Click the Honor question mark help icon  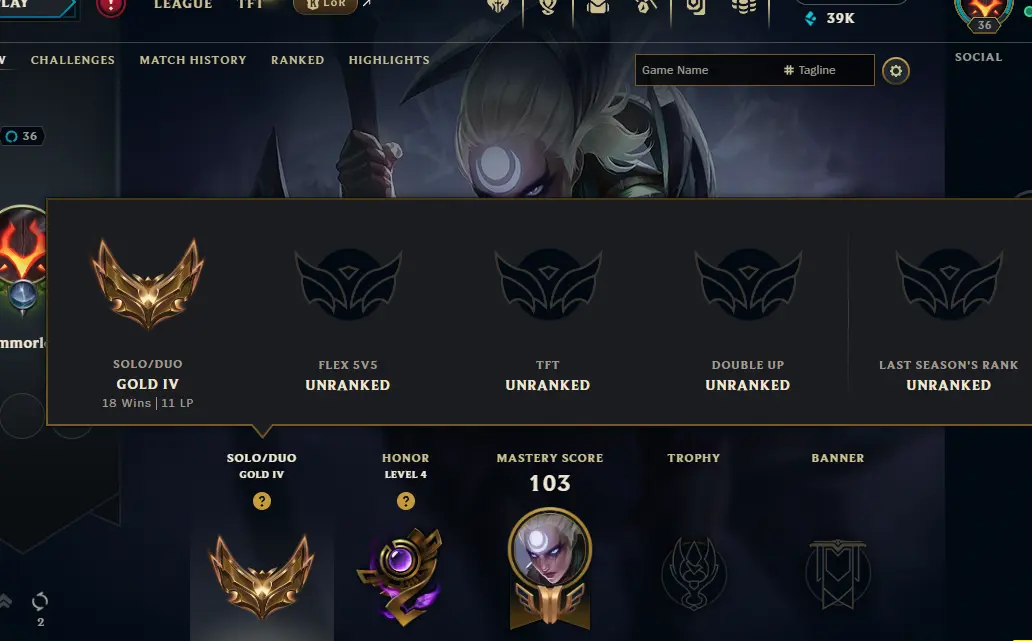pos(406,501)
